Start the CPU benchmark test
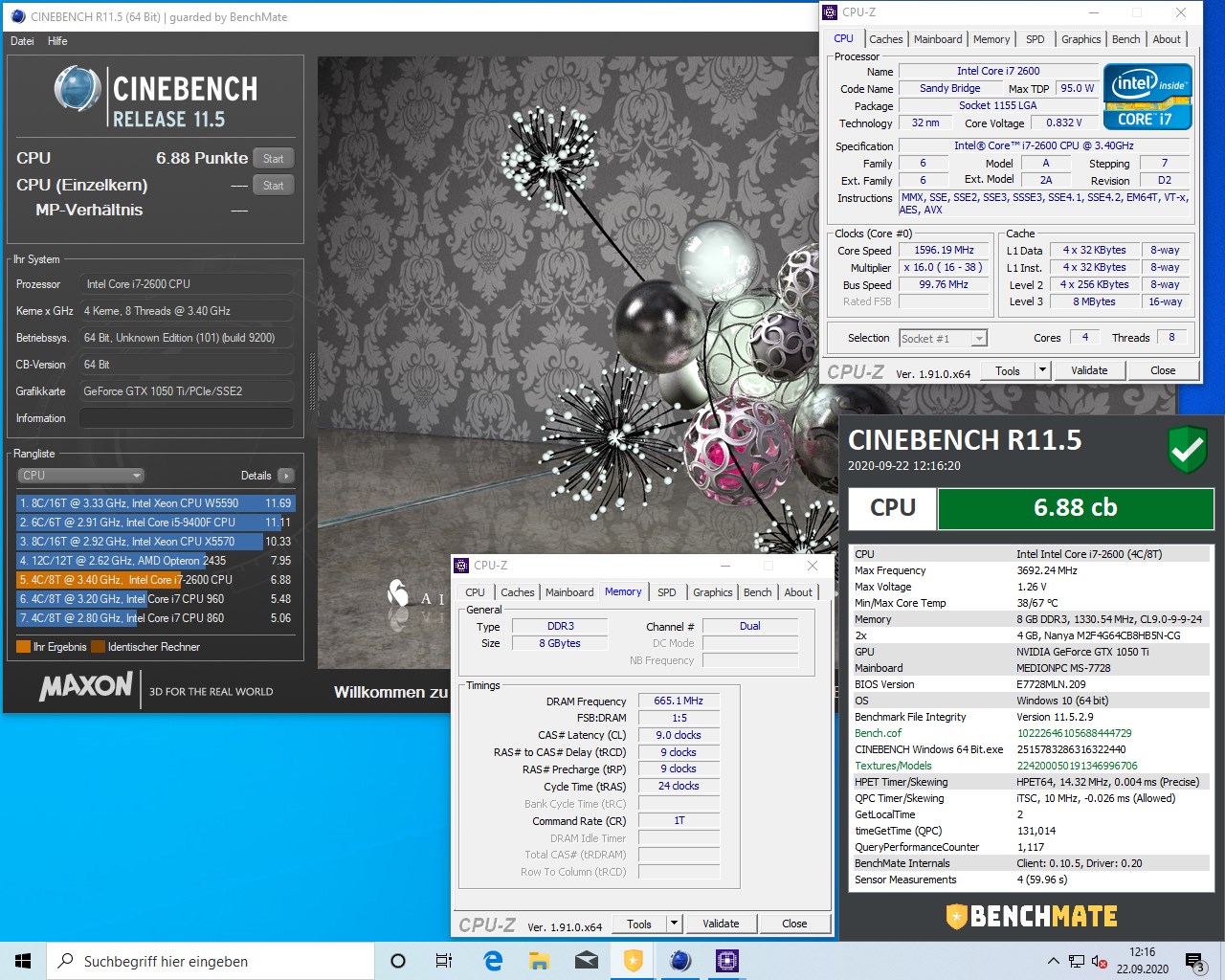Viewport: 1225px width, 980px height. [274, 159]
